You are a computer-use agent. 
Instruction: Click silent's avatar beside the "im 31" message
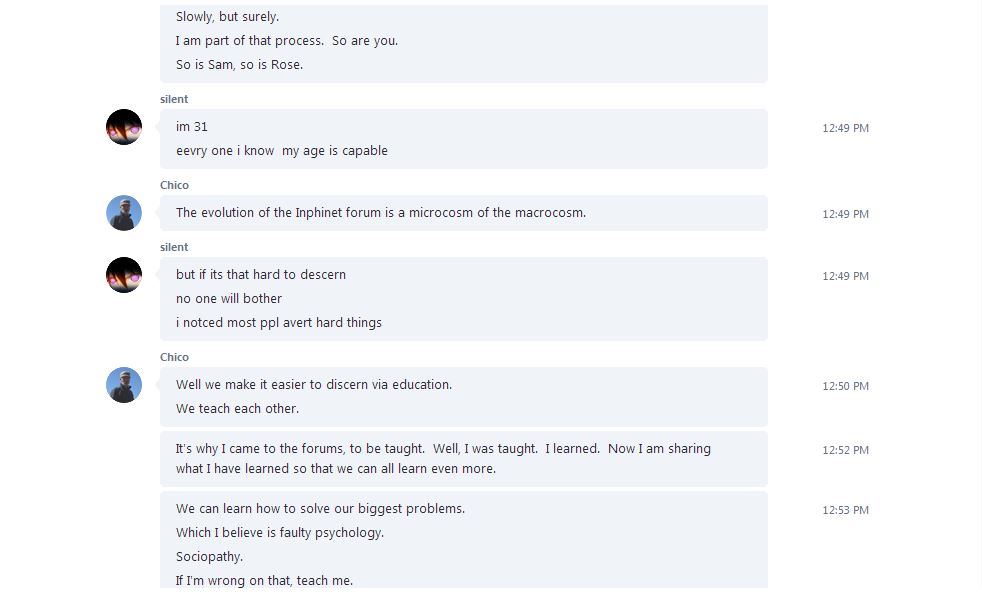coord(124,128)
